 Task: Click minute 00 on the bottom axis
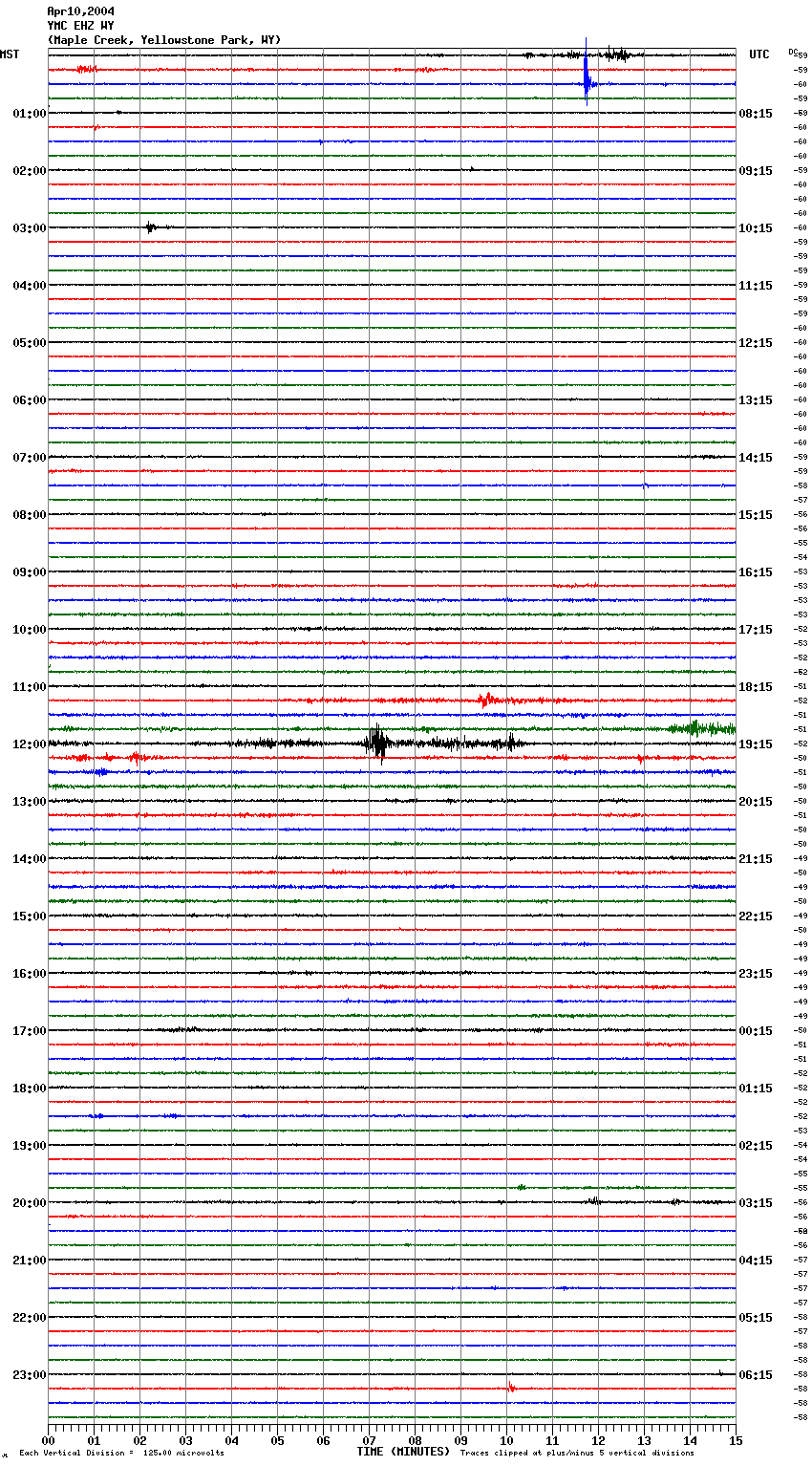(x=48, y=1440)
